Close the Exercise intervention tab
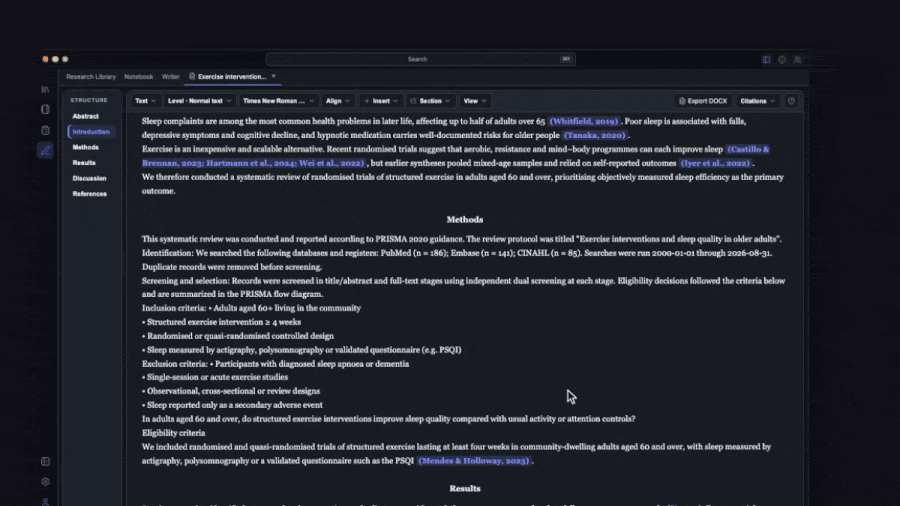The width and height of the screenshot is (900, 506). coord(273,76)
